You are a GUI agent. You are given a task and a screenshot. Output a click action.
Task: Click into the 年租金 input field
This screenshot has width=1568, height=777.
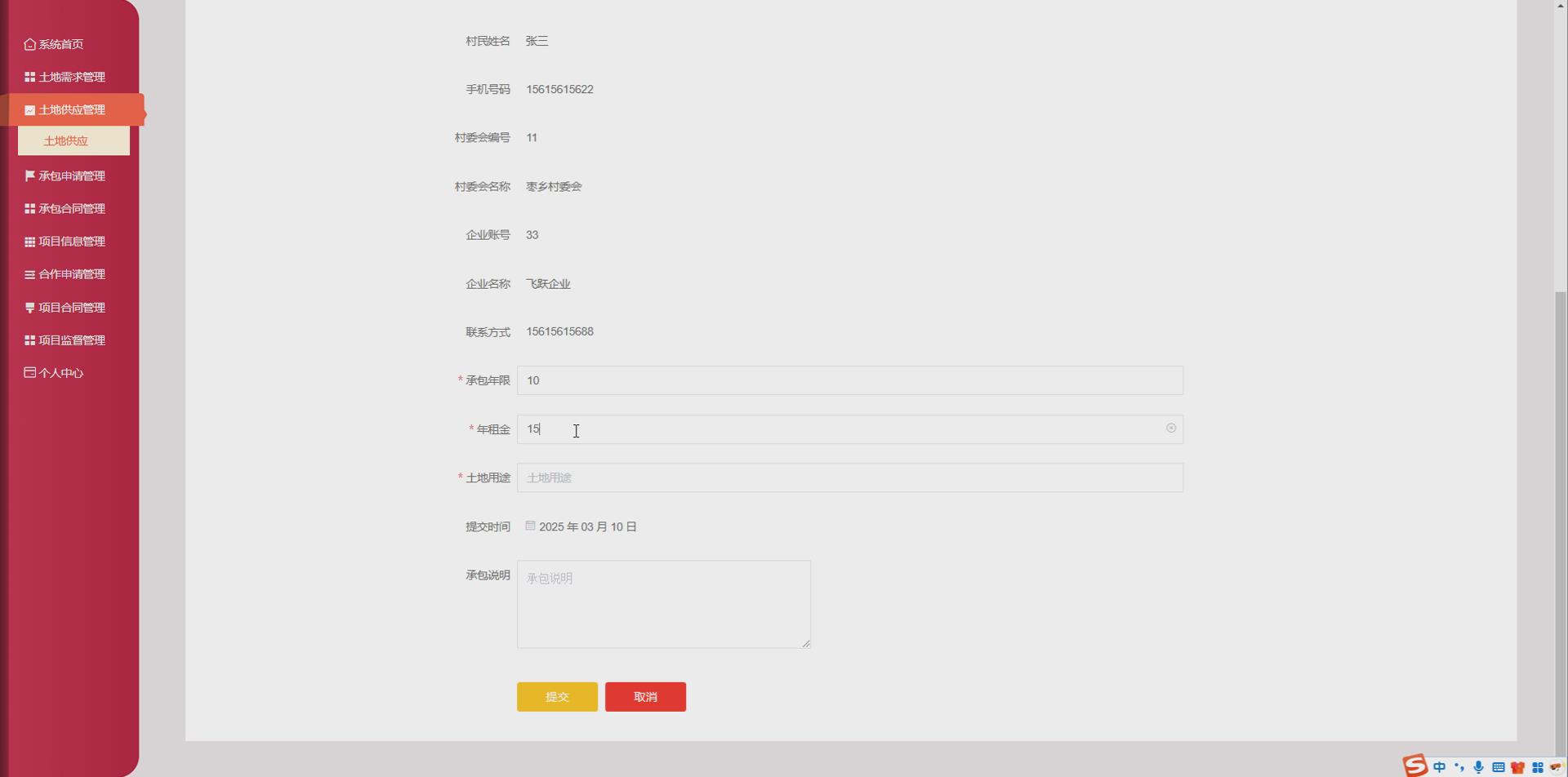click(850, 429)
